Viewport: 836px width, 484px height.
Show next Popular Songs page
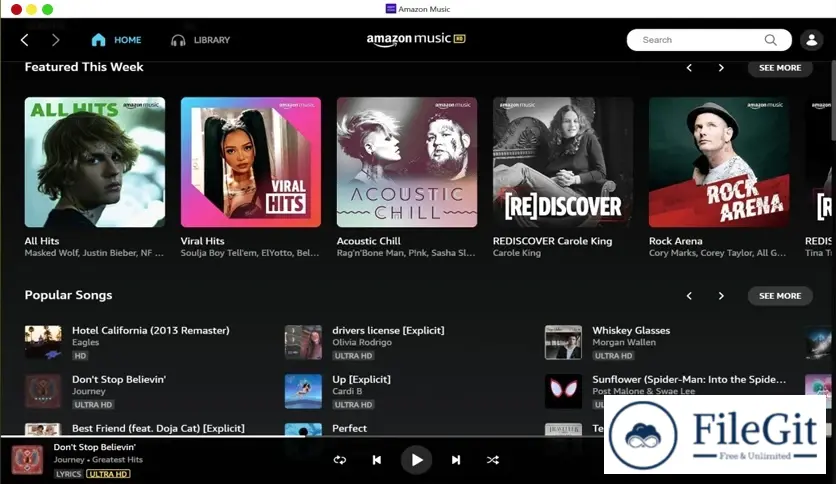pyautogui.click(x=721, y=296)
